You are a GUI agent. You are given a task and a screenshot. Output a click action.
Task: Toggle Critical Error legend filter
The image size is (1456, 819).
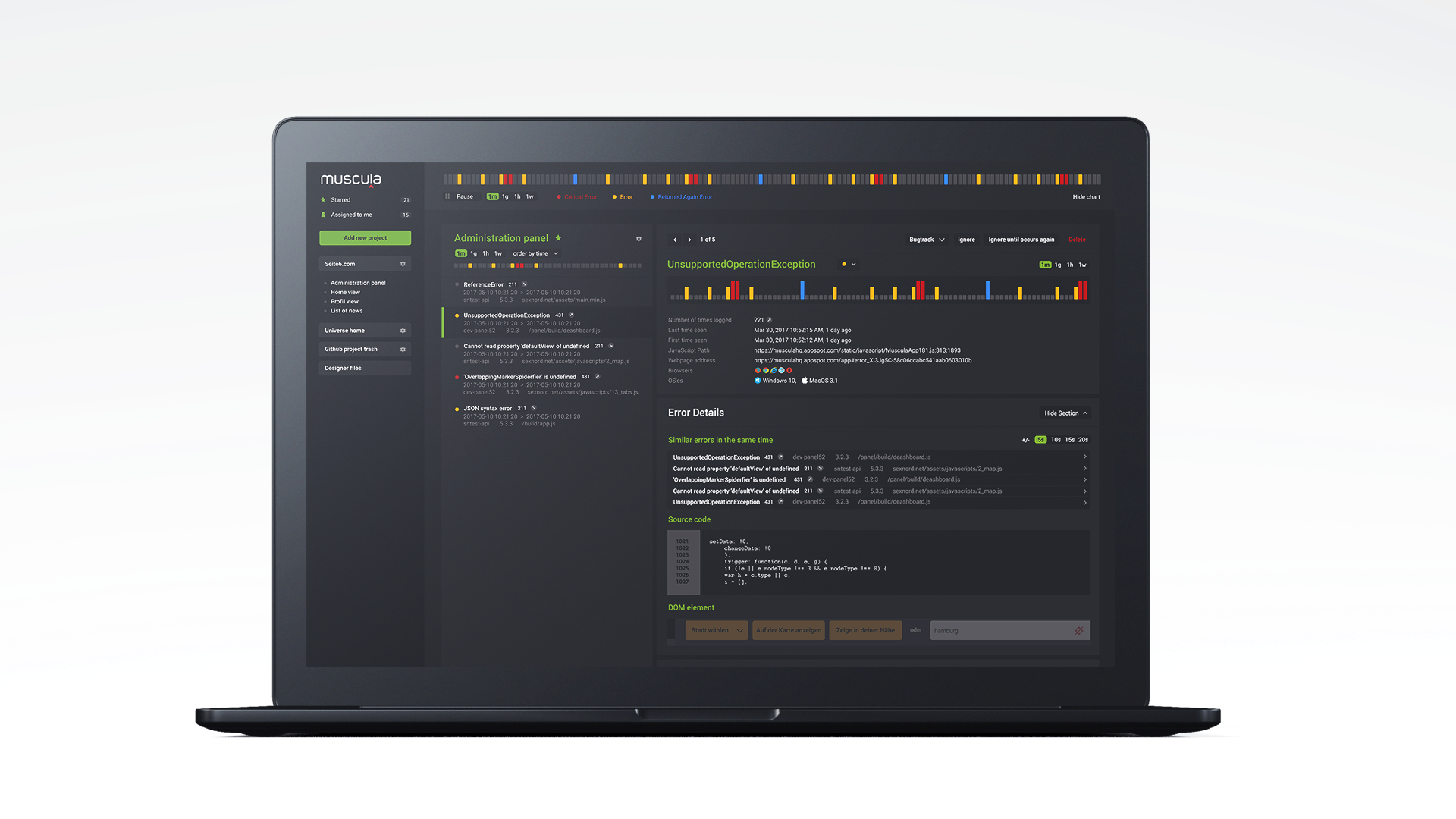click(577, 197)
